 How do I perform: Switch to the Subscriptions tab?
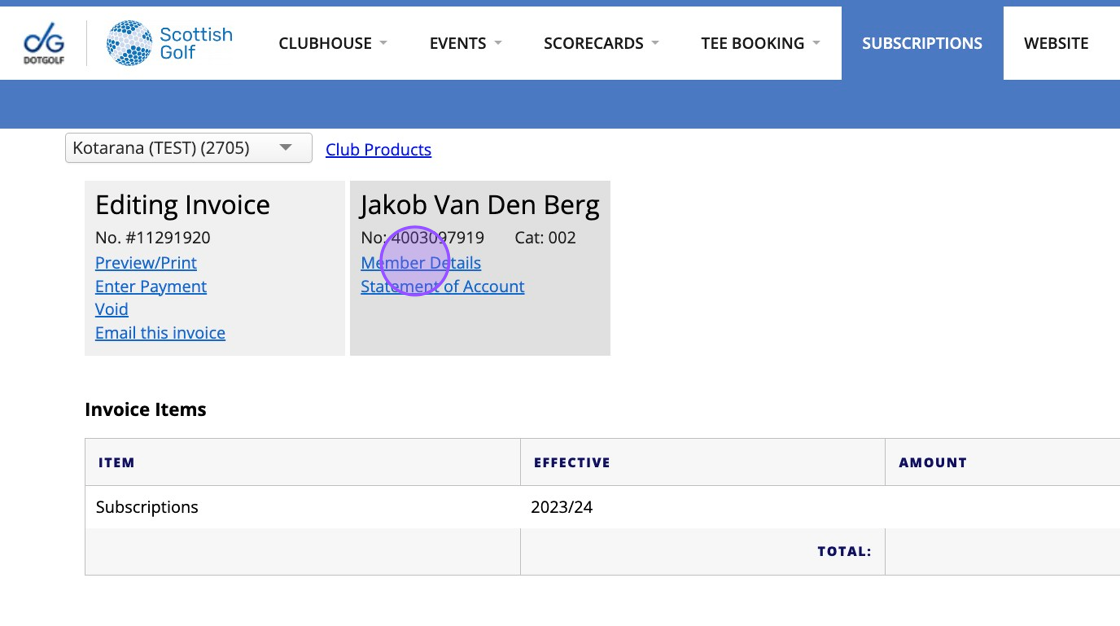click(x=922, y=43)
